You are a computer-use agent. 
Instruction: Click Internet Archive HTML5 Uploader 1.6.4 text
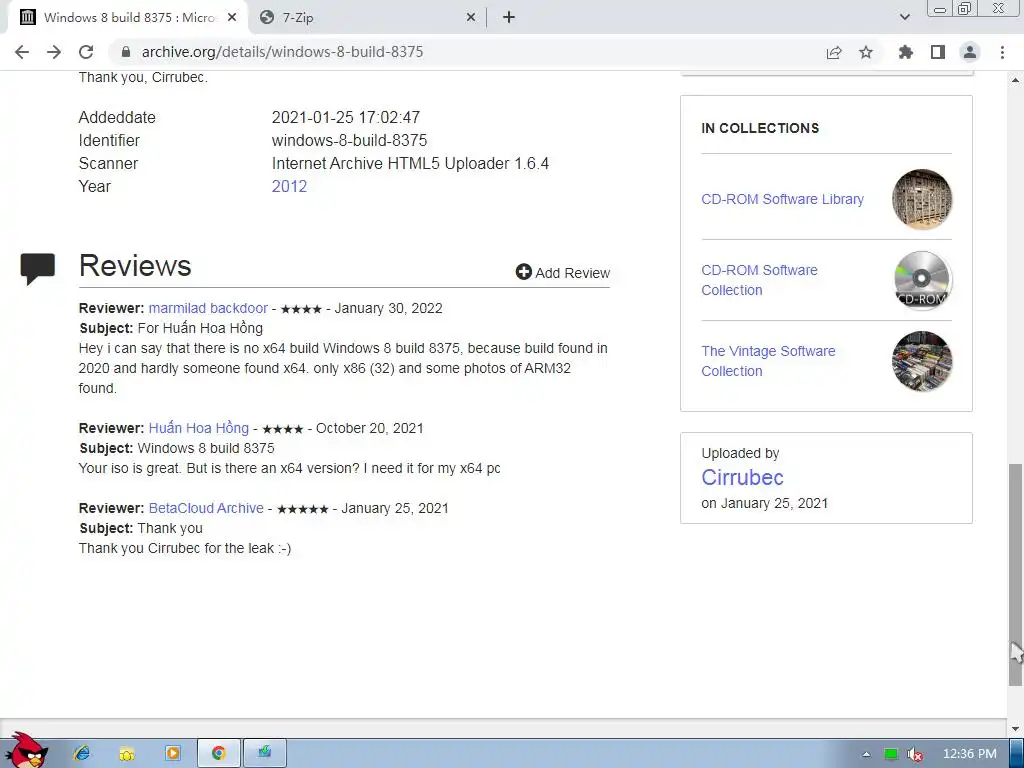(410, 163)
